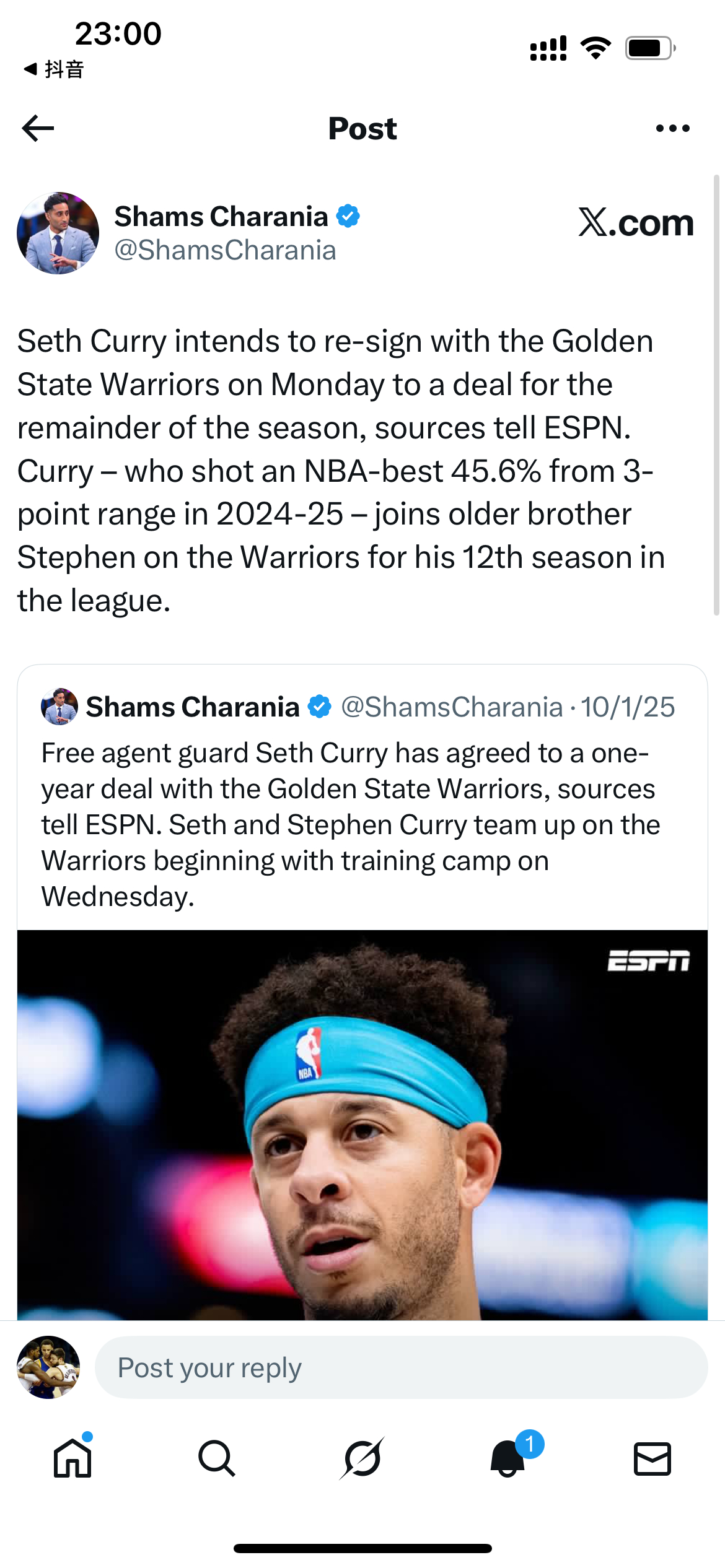
Task: Check Notifications with the unread badge
Action: coord(507,1457)
